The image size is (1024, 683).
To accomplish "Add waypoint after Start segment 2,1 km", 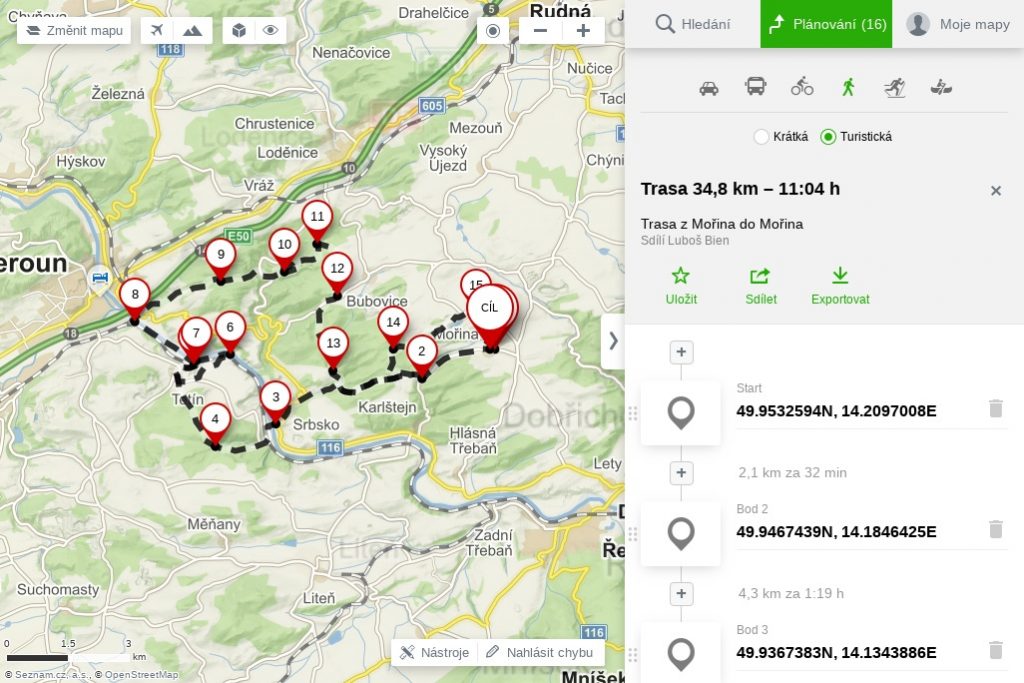I will click(681, 473).
